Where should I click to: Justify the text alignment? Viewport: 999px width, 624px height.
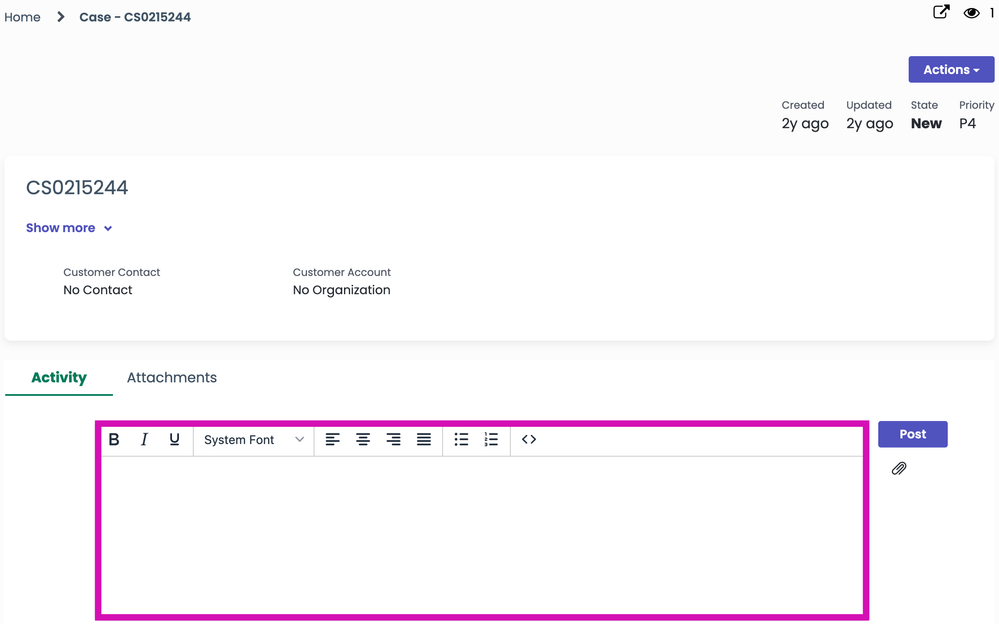coord(424,440)
